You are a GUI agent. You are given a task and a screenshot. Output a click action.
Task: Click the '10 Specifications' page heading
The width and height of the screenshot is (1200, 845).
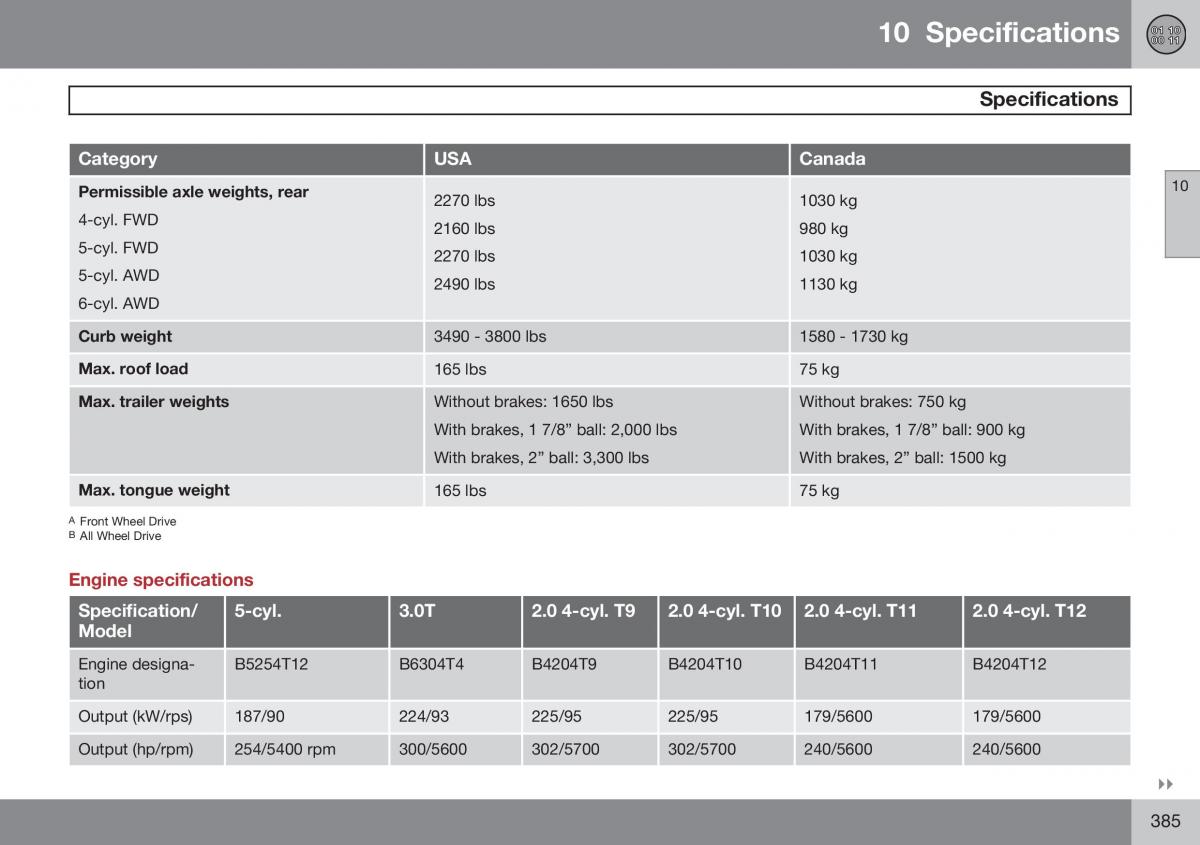click(x=998, y=33)
